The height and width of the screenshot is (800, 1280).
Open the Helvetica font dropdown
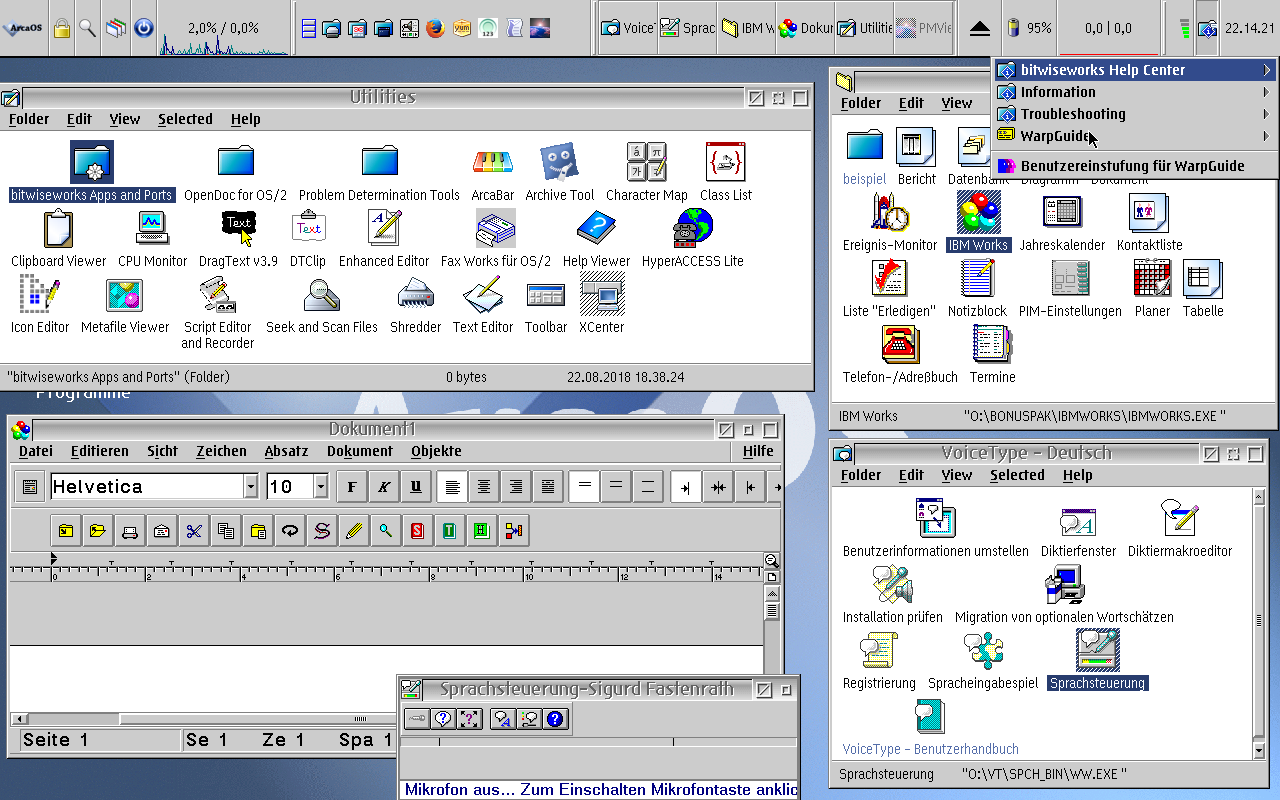click(251, 487)
